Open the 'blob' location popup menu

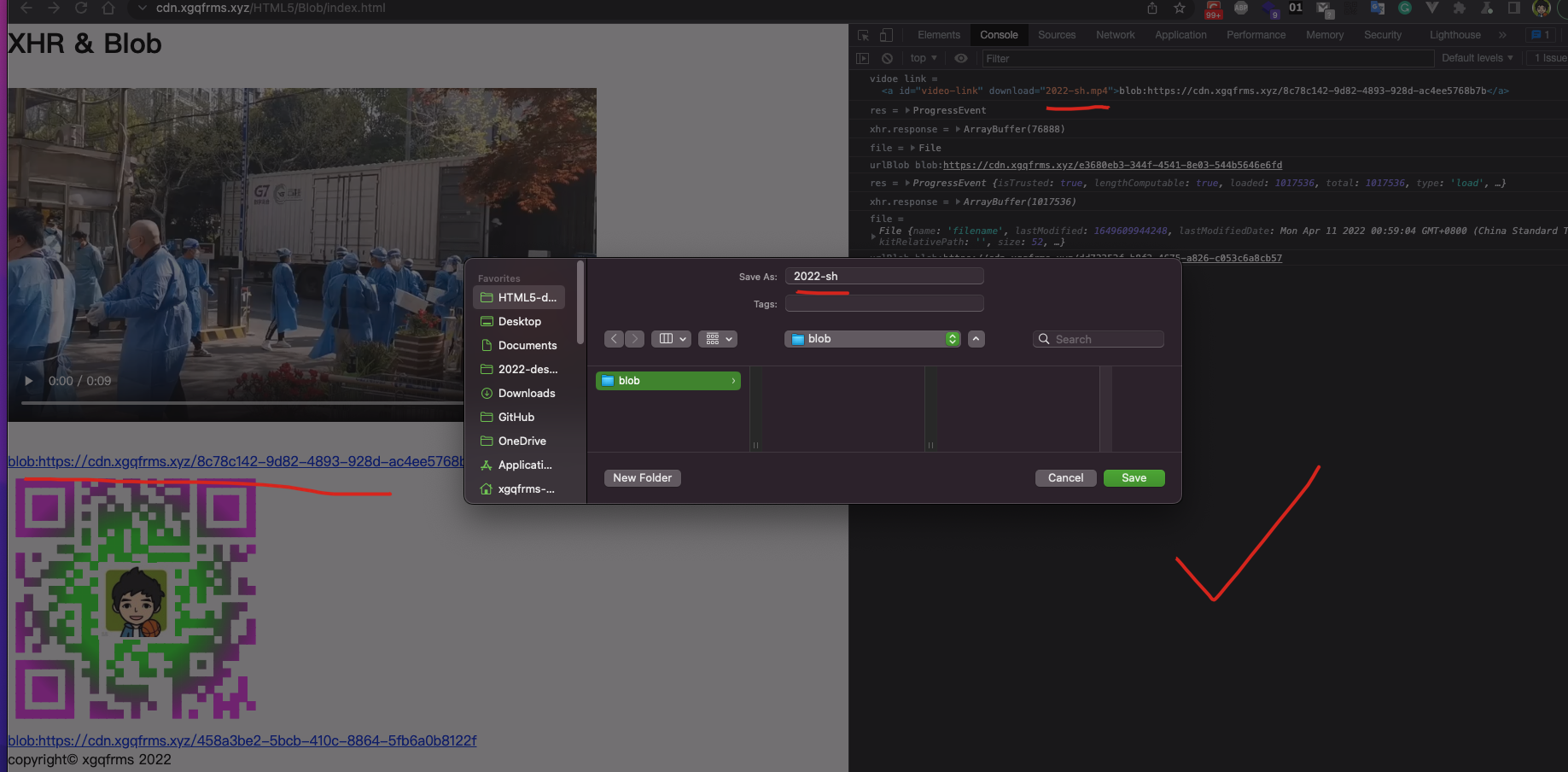coord(872,339)
